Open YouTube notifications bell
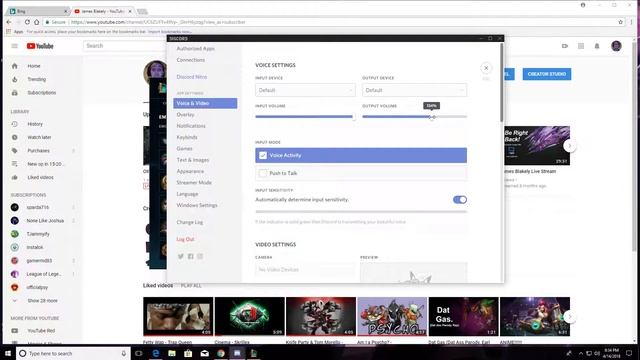 tap(597, 46)
